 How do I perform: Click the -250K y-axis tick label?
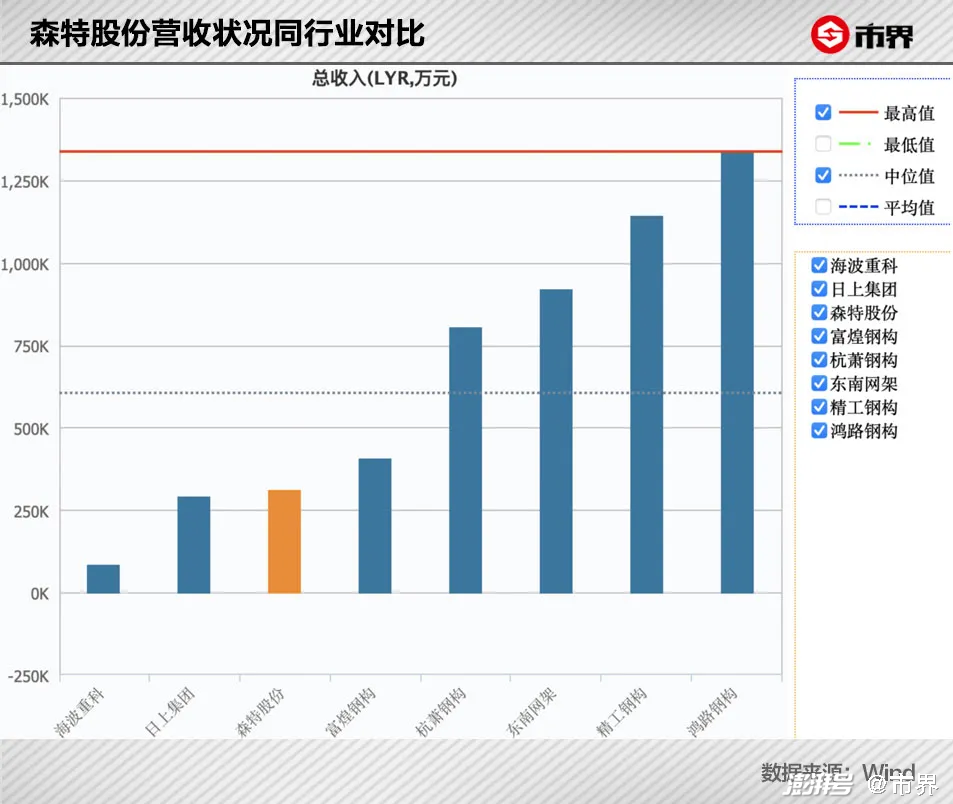pyautogui.click(x=29, y=676)
